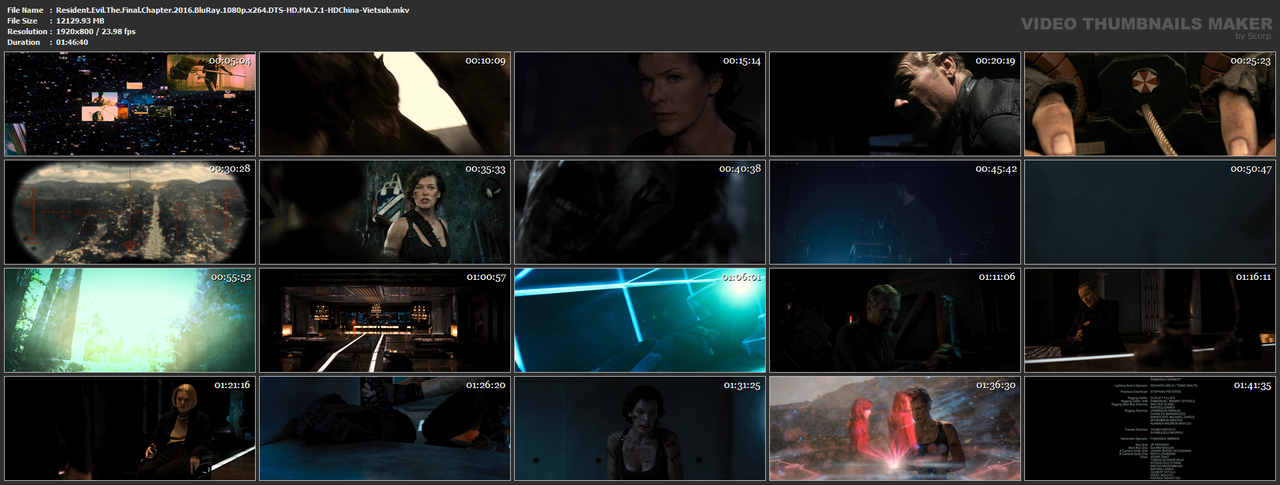
Task: Click the file name ending in Vietsub.mkv
Action: tap(232, 10)
